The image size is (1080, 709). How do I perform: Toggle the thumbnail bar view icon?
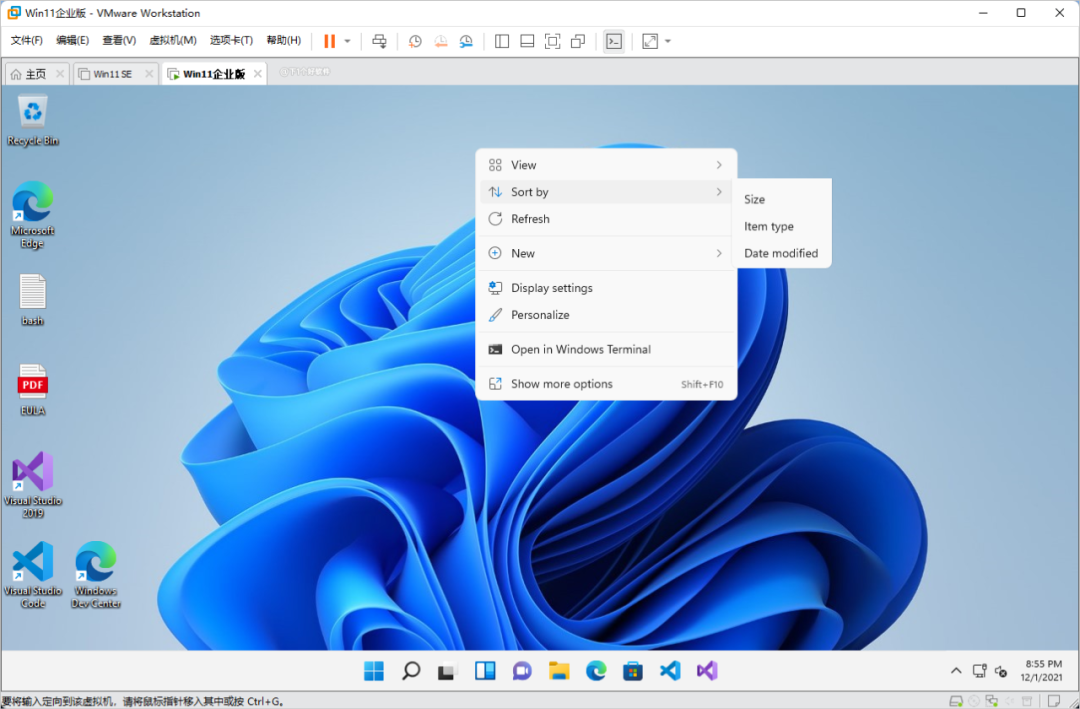pos(527,41)
